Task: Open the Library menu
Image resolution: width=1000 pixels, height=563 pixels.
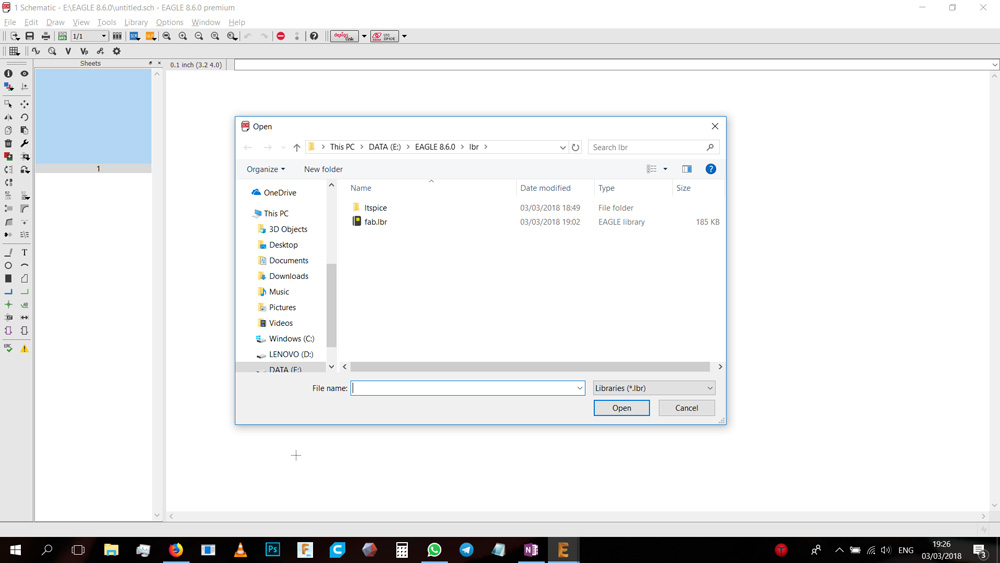Action: point(136,22)
